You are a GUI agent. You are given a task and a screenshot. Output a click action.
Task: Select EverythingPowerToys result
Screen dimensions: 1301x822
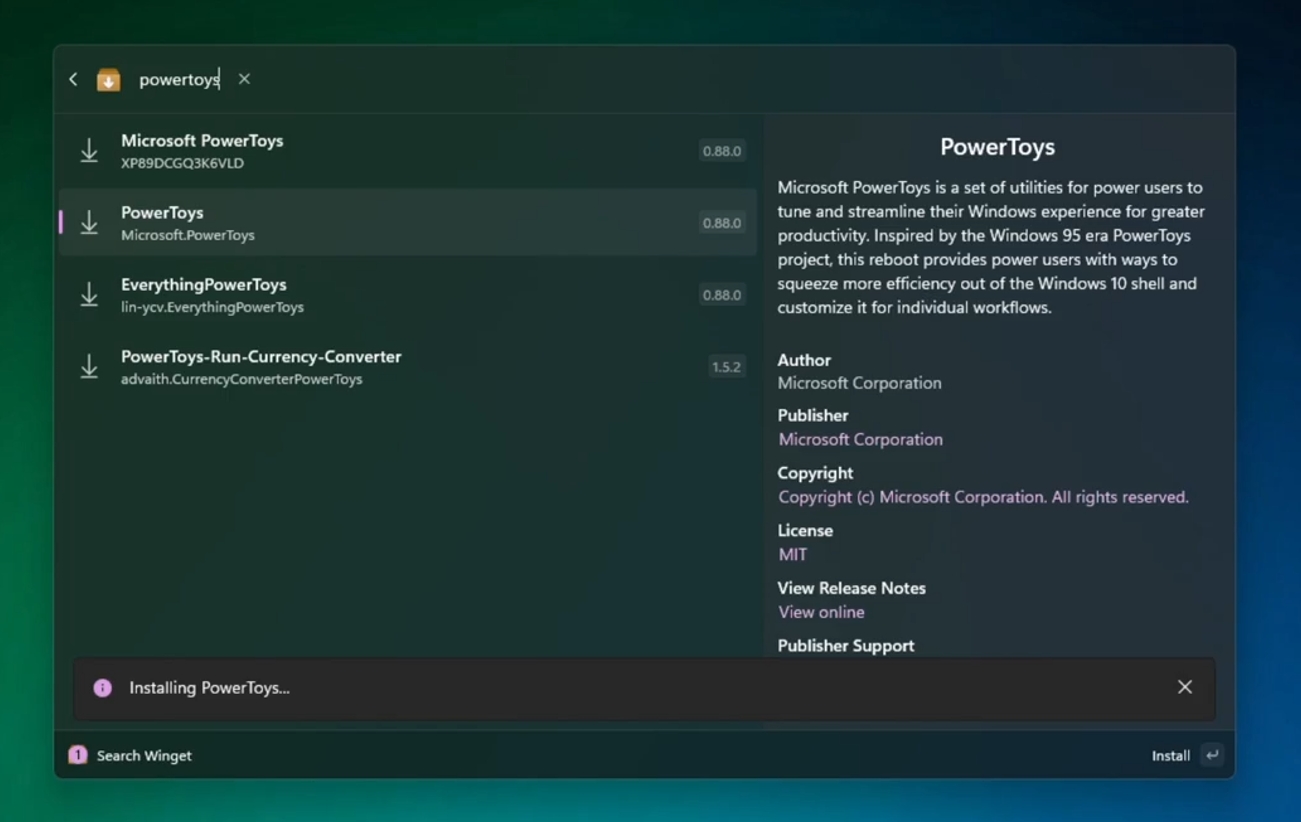pos(408,295)
